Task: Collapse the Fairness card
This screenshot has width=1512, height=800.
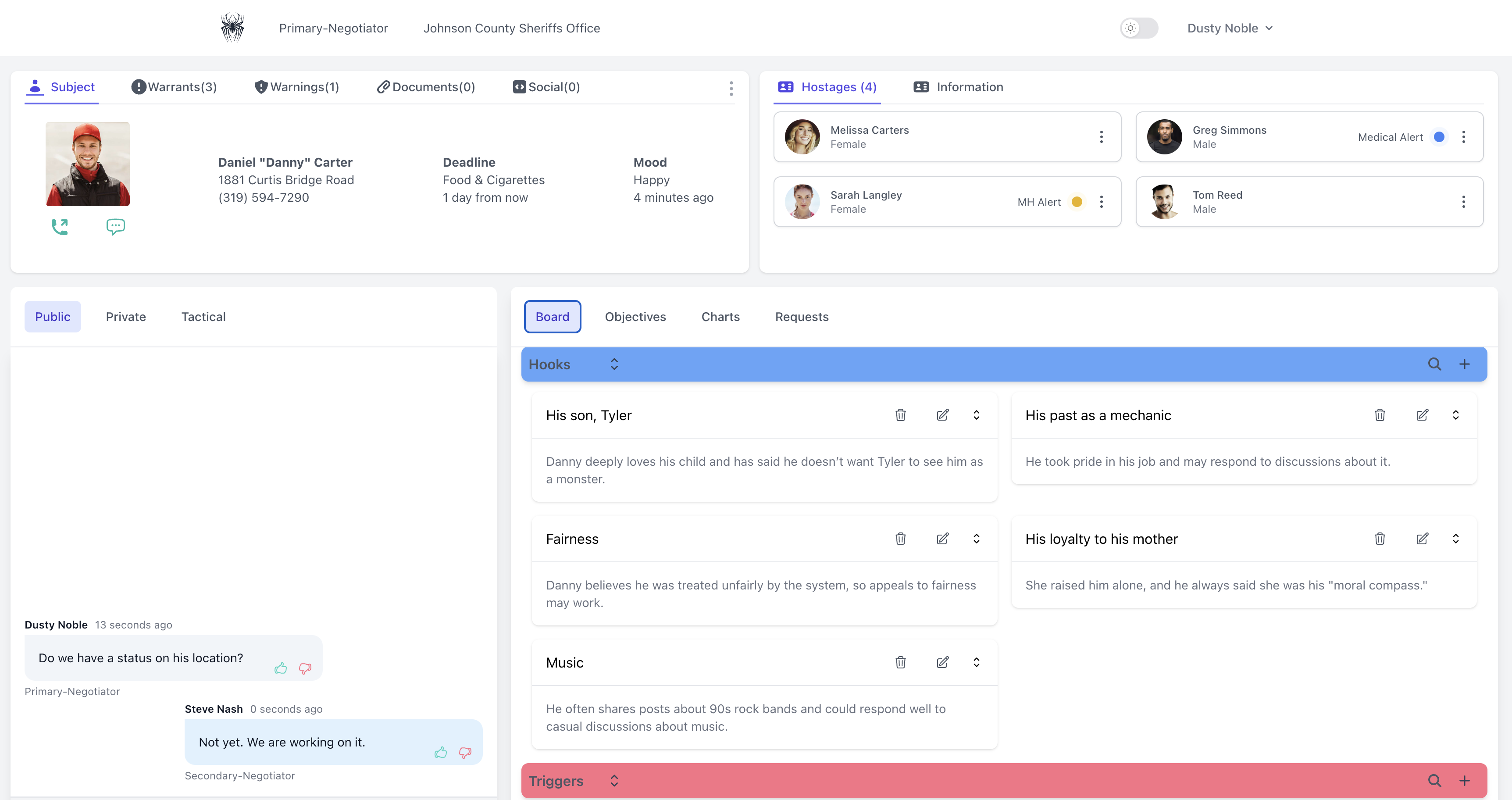Action: click(976, 539)
